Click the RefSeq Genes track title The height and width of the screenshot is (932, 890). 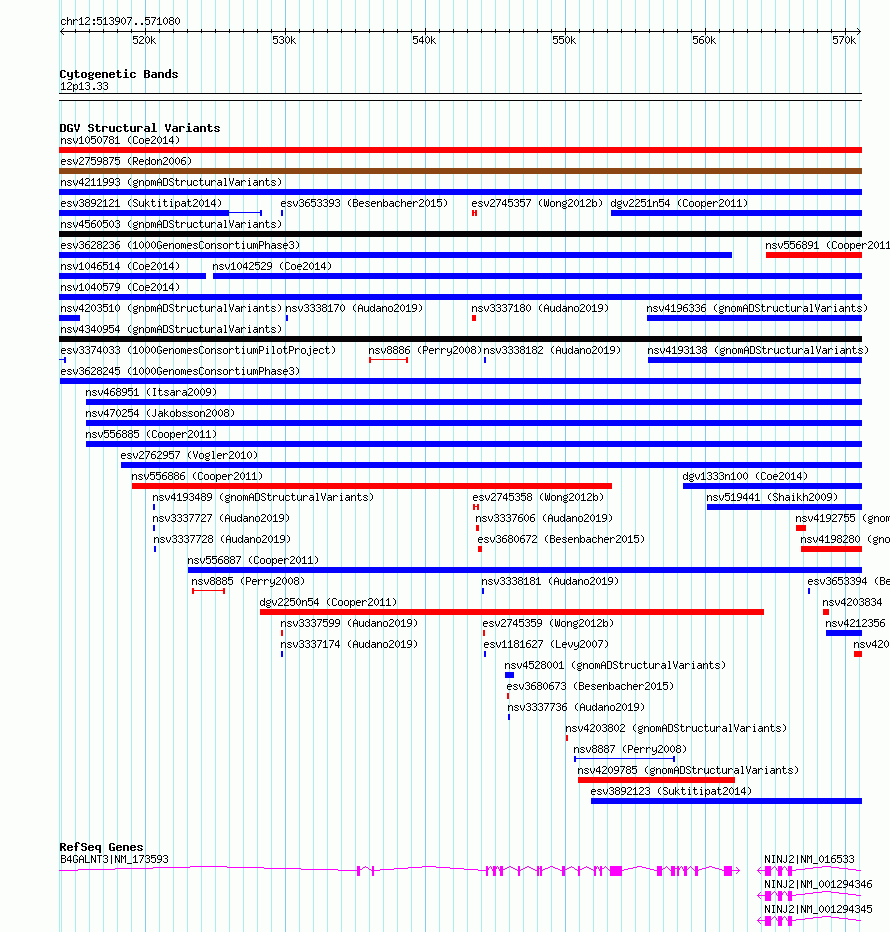click(x=101, y=847)
